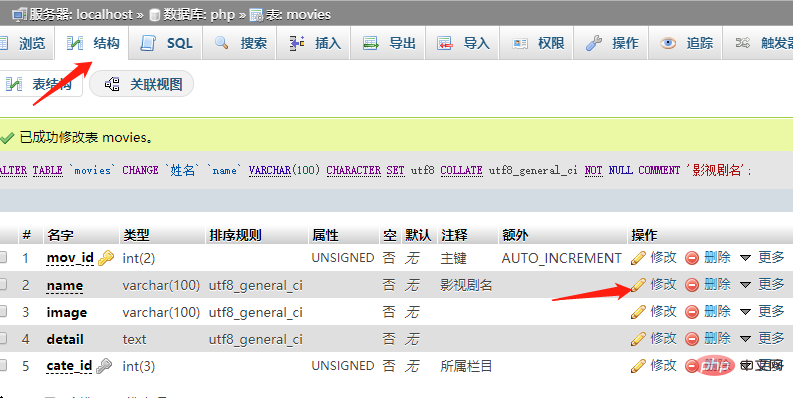
Task: Tick the checkbox for the detail row
Action: pyautogui.click(x=3, y=337)
